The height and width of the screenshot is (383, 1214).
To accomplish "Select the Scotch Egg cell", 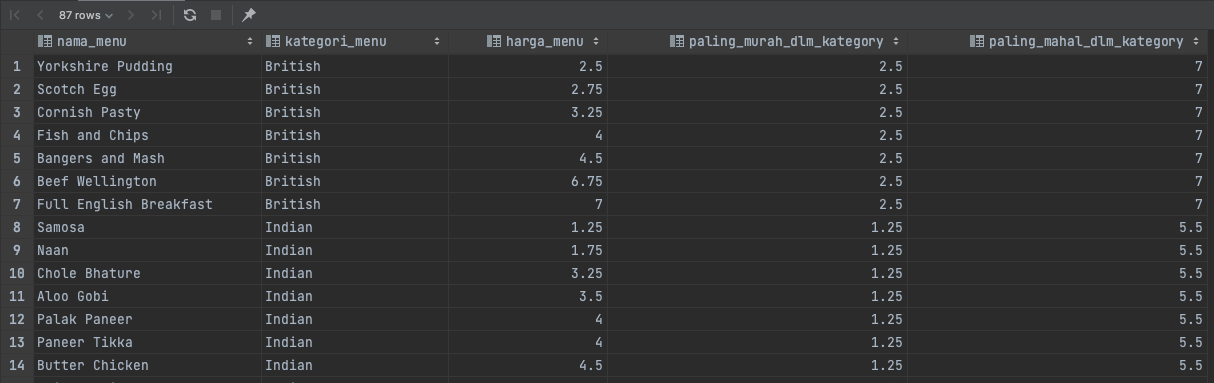I will 146,89.
